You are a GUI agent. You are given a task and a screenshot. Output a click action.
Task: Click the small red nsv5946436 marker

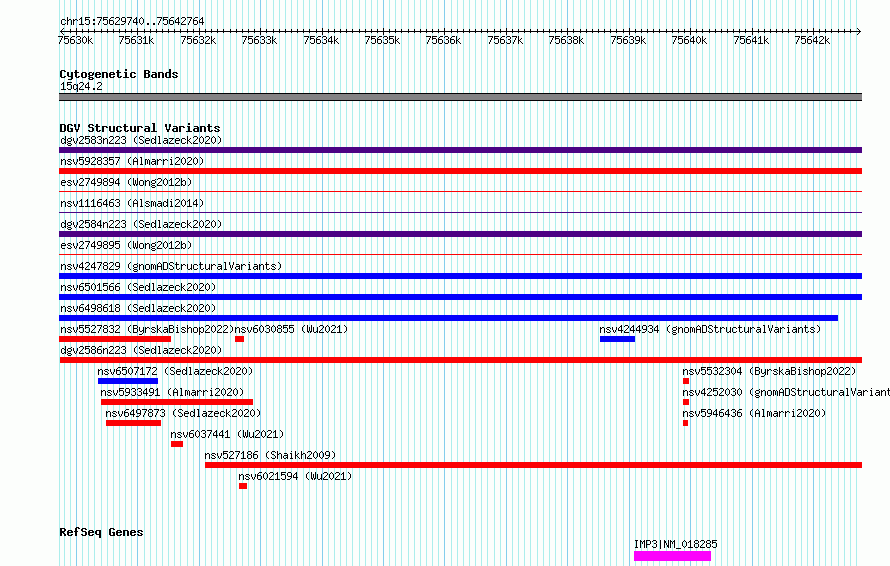686,423
